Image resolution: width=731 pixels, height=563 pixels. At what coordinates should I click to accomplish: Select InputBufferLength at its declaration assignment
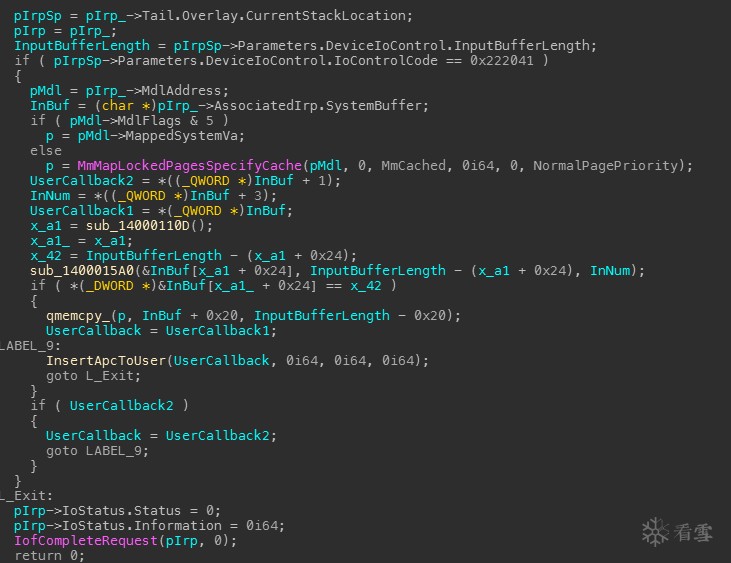tap(82, 46)
